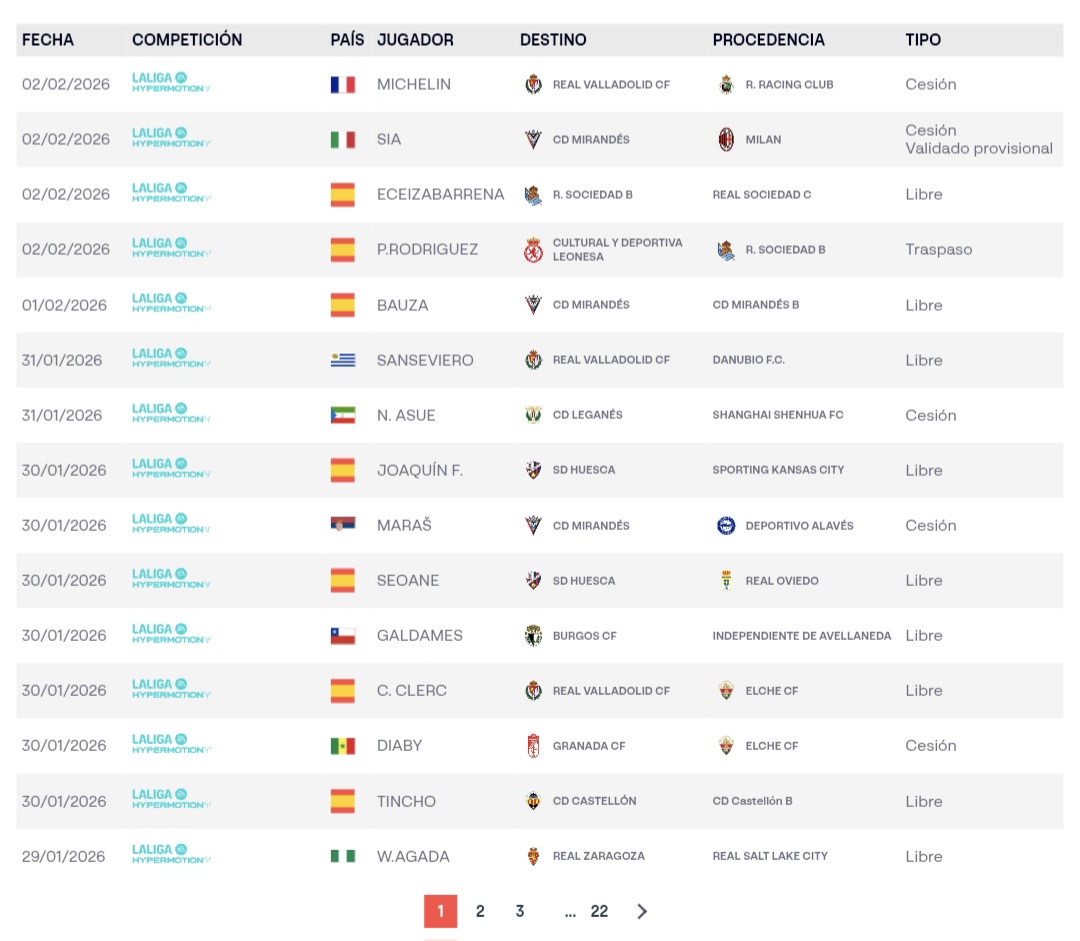Select page 3 in pagination
The image size is (1080, 941).
click(x=520, y=911)
